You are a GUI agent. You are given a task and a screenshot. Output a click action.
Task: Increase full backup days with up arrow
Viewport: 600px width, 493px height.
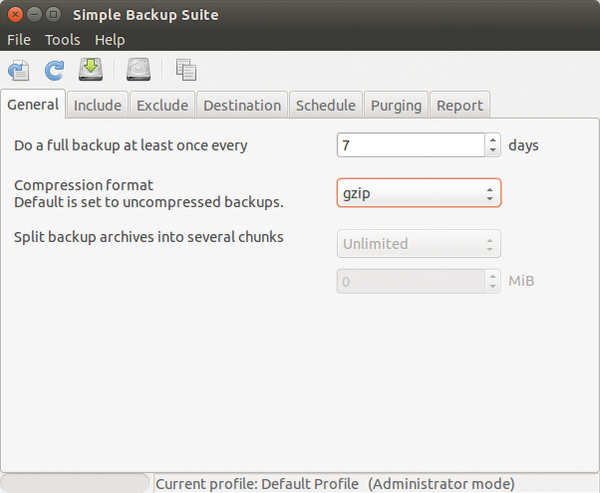click(493, 139)
